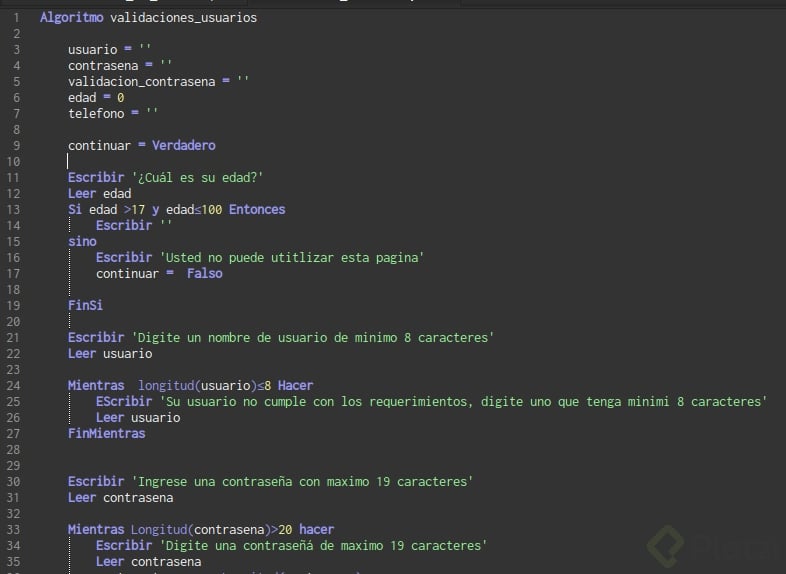Viewport: 786px width, 574px height.
Task: Click the "Escribir ''" statement on line 14
Action: click(134, 226)
